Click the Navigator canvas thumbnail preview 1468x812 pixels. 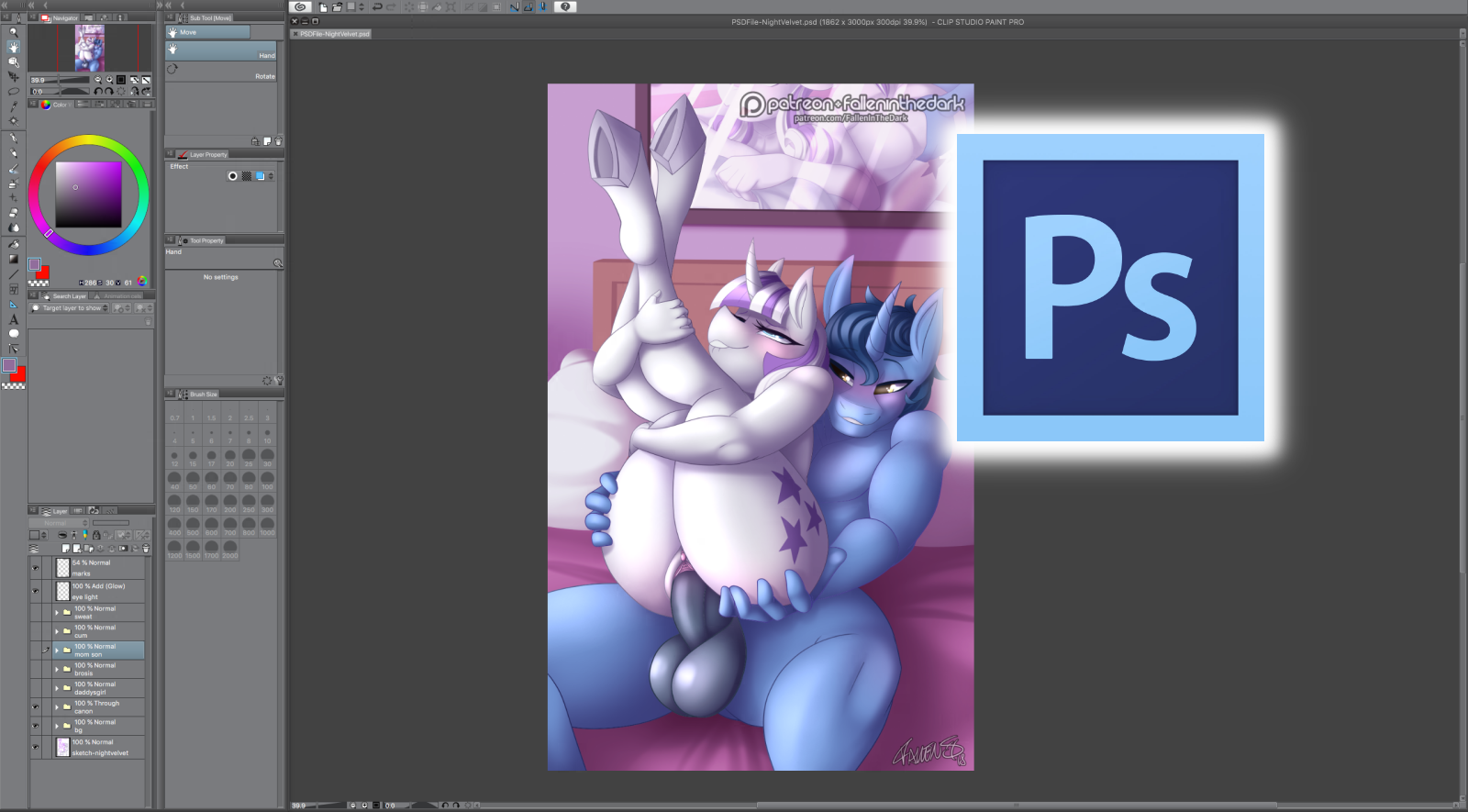click(89, 48)
